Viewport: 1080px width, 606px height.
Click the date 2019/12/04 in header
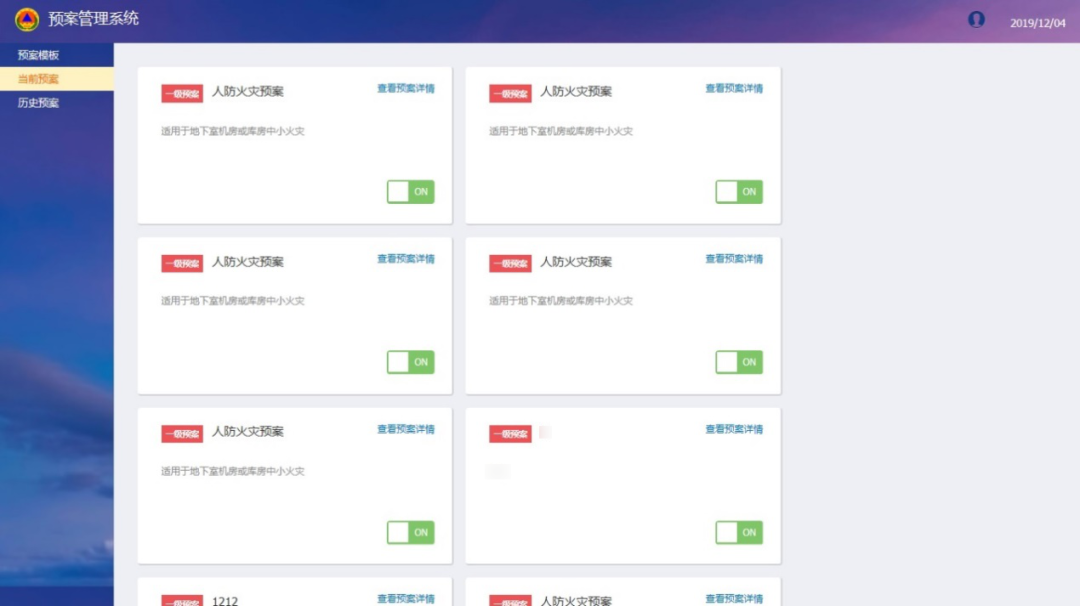[1038, 23]
